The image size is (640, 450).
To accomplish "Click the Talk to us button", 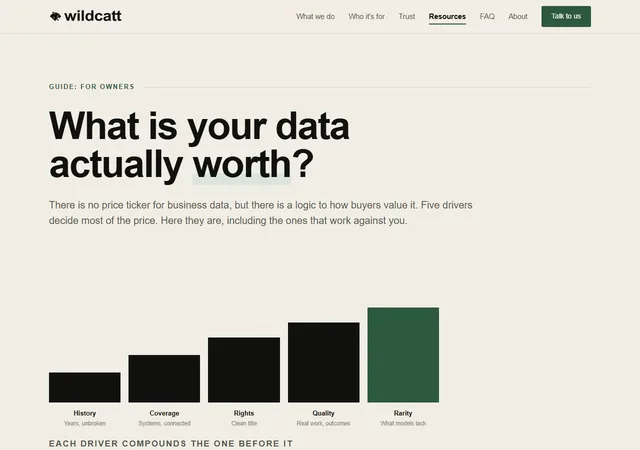I will tap(566, 16).
